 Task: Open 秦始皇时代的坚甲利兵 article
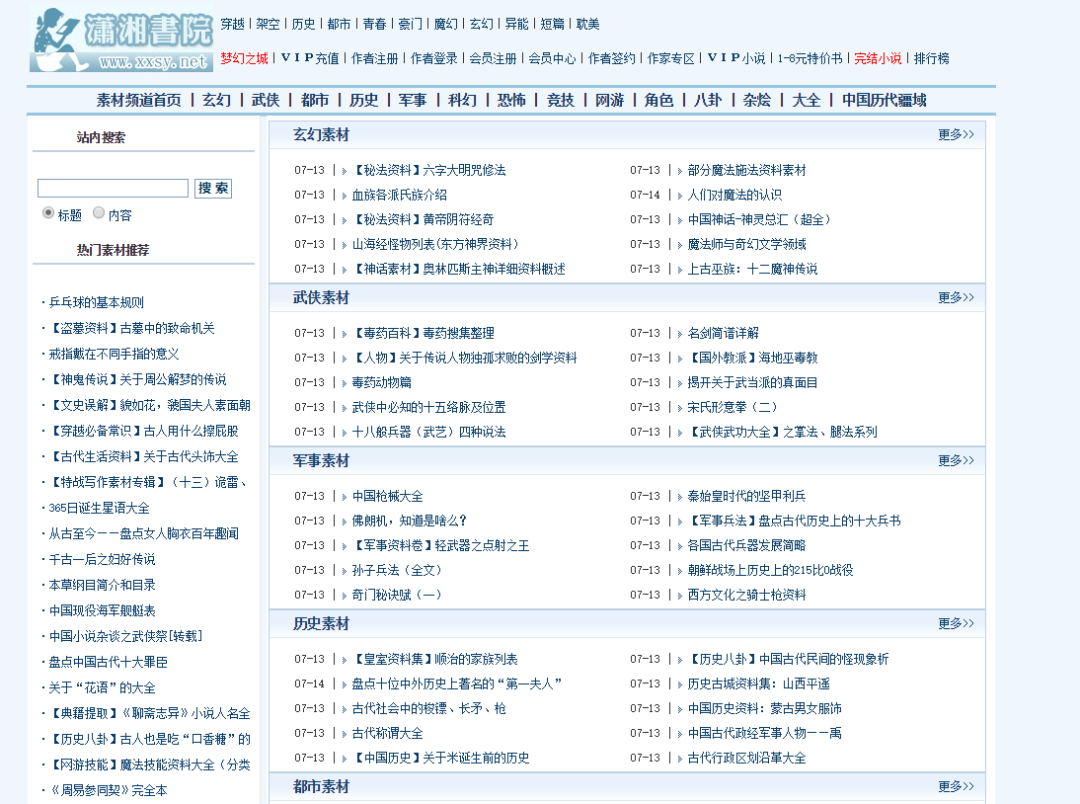point(747,497)
